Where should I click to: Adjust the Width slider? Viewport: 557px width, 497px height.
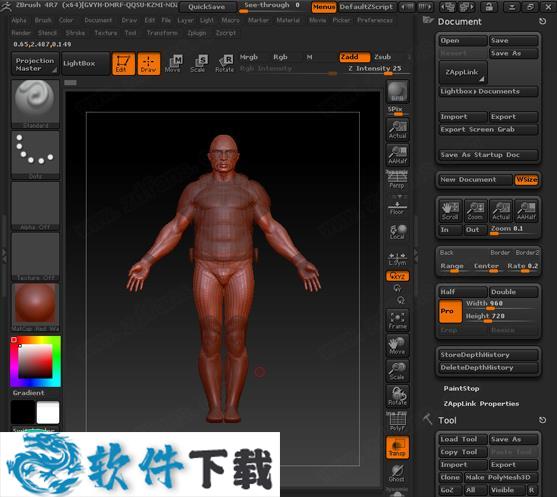pyautogui.click(x=501, y=304)
